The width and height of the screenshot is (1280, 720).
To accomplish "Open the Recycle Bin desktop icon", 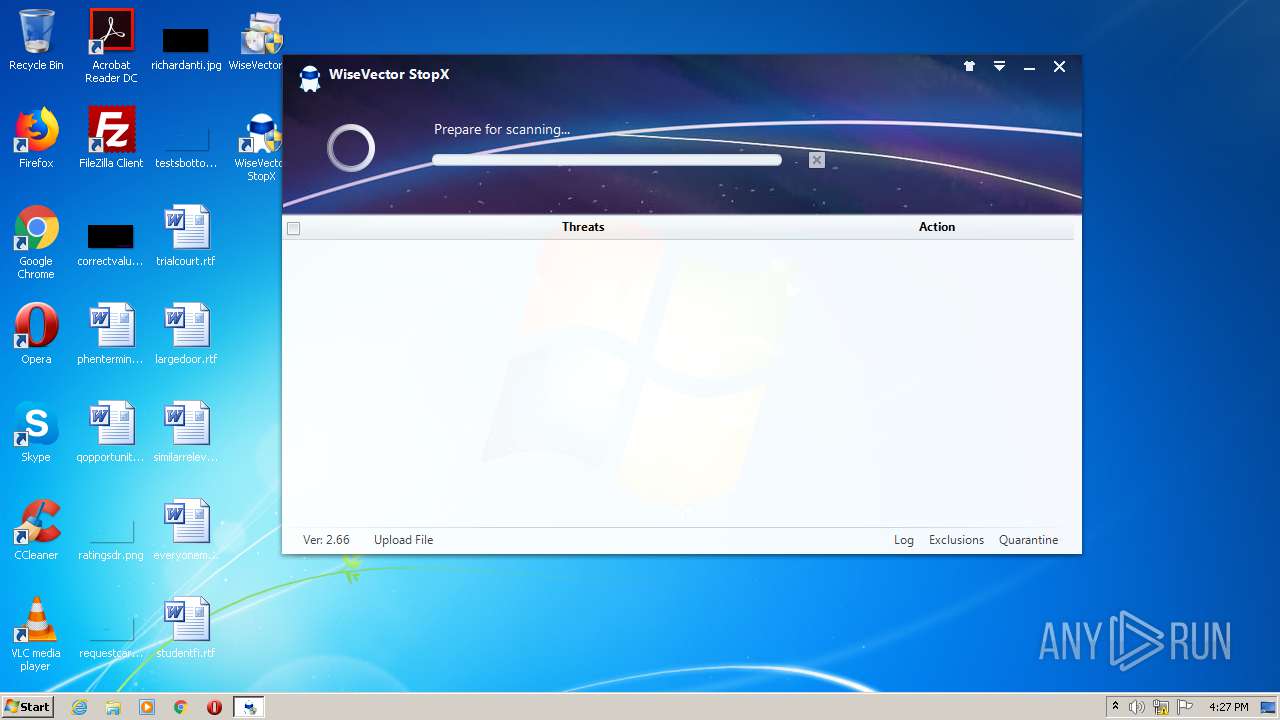I will pos(36,41).
